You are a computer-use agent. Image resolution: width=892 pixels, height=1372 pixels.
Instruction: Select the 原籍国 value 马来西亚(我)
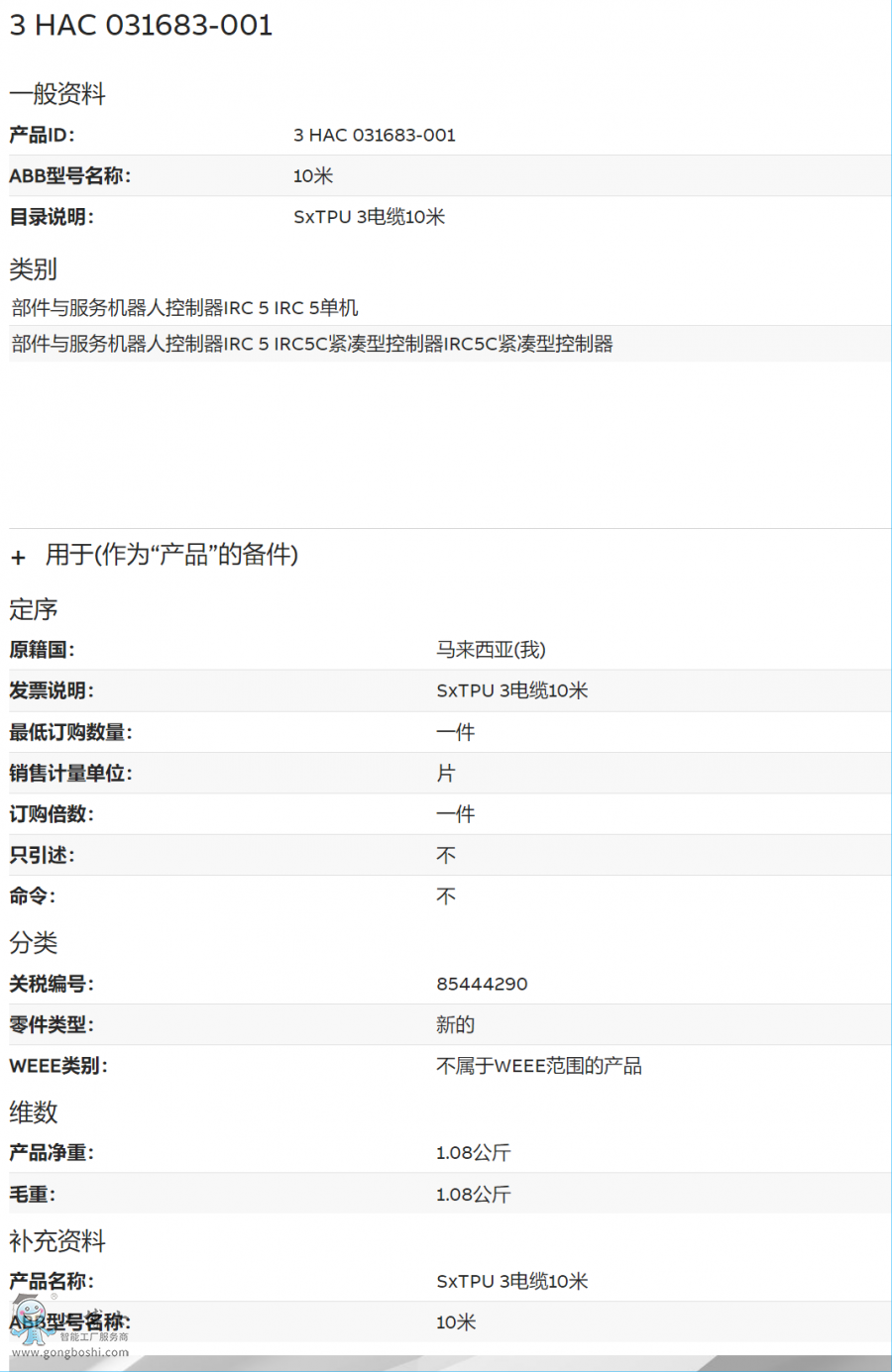[492, 650]
